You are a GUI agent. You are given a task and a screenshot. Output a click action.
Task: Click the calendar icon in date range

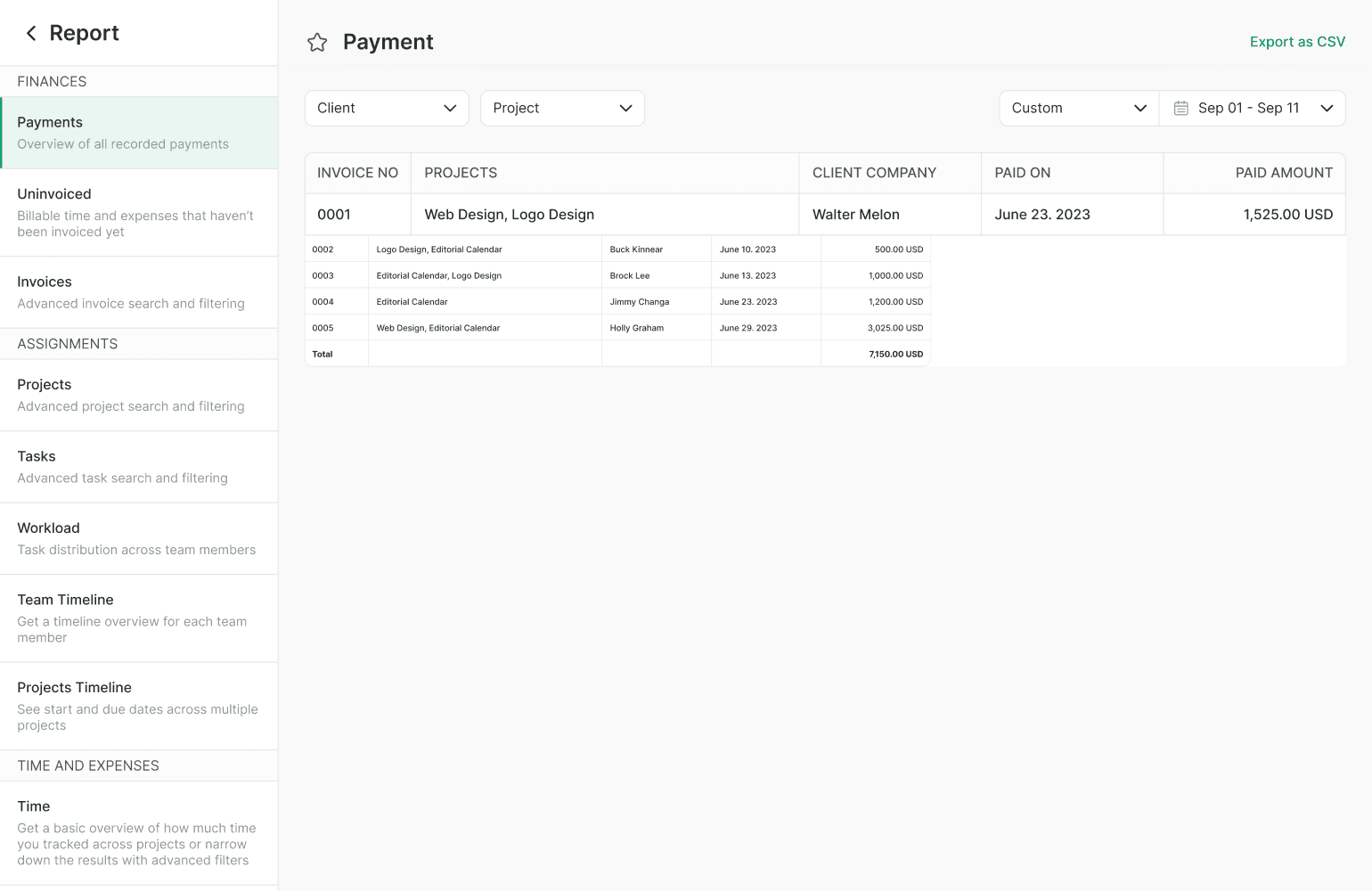(1181, 108)
